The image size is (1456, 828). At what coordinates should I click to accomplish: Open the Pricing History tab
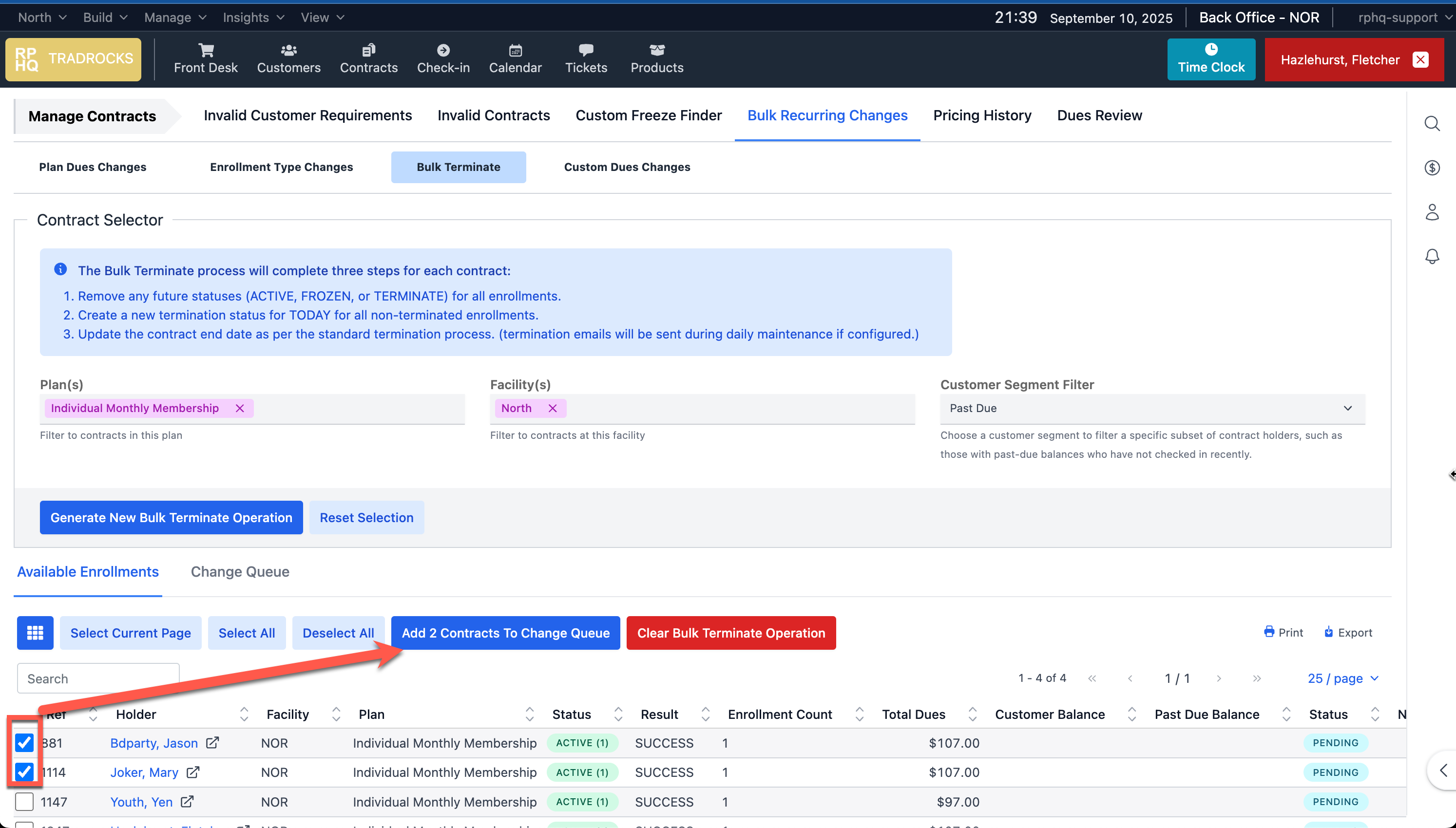(982, 115)
